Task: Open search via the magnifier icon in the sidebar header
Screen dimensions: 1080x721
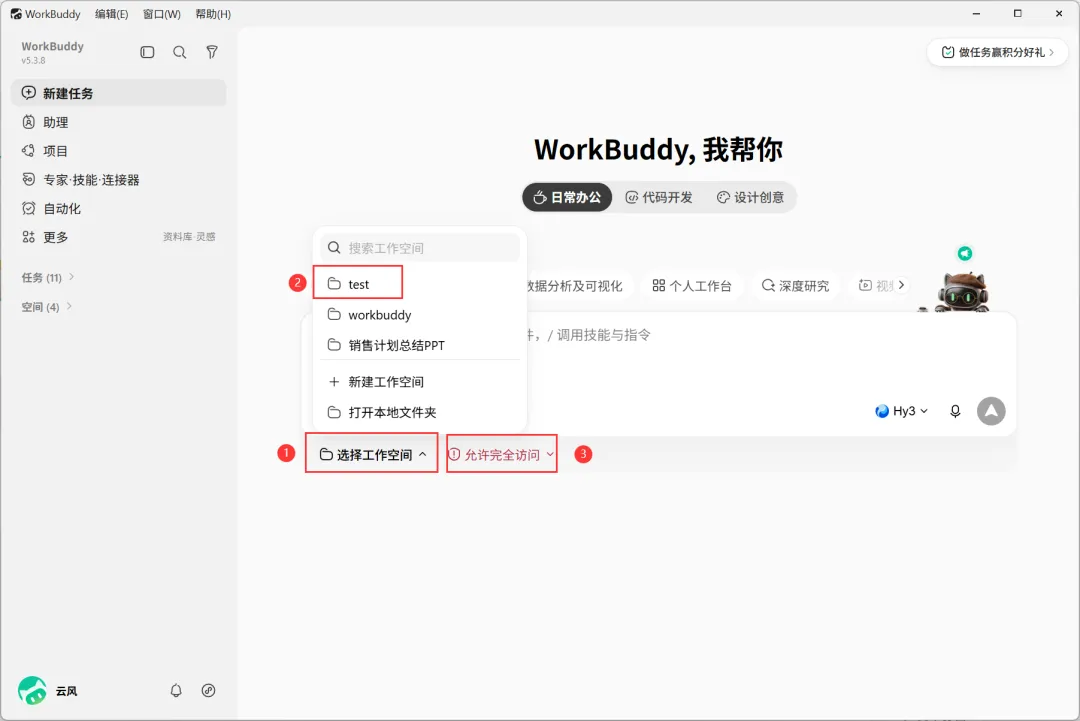Action: (x=180, y=52)
